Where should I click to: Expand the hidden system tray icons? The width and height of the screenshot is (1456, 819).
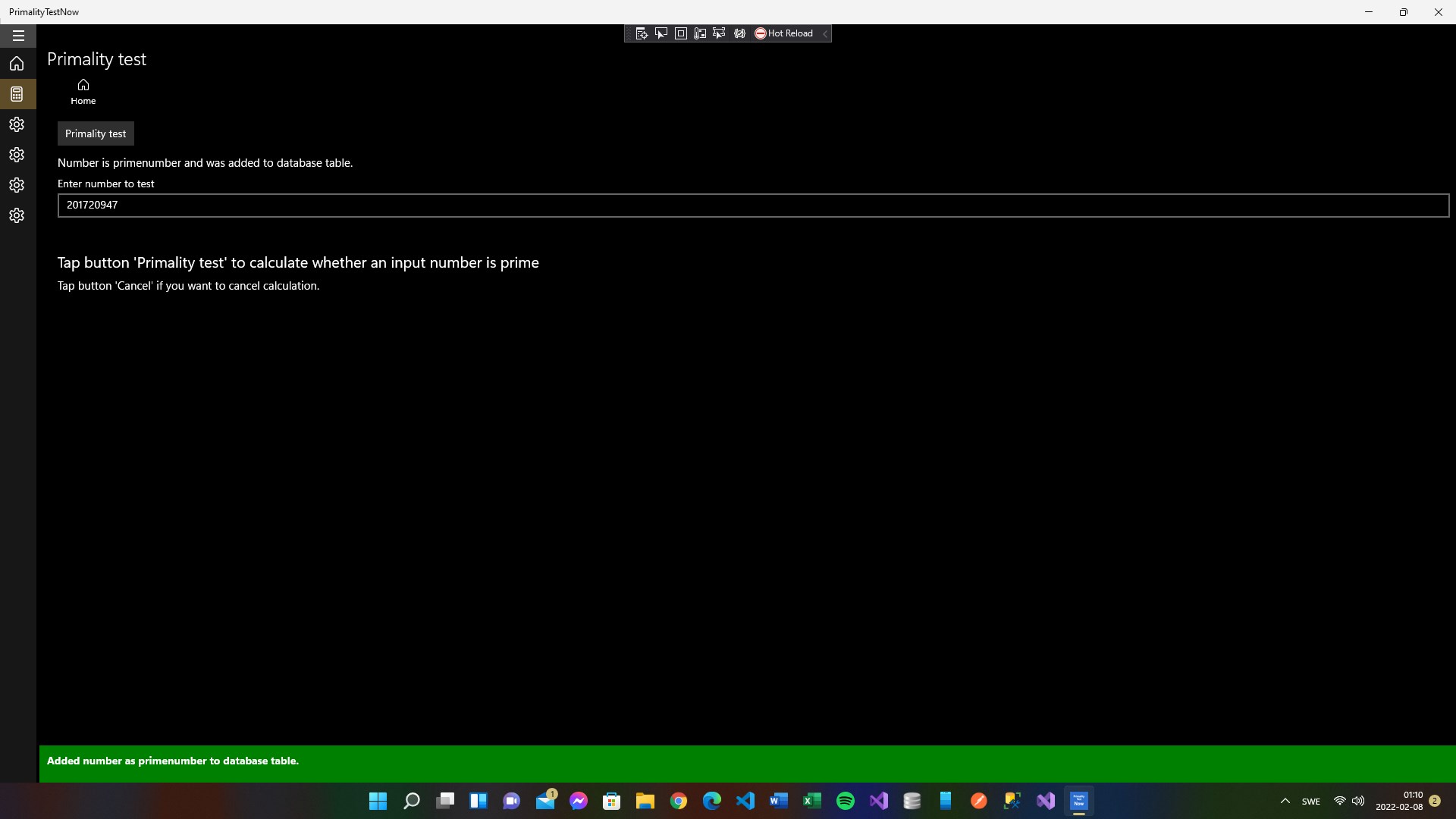pyautogui.click(x=1285, y=801)
